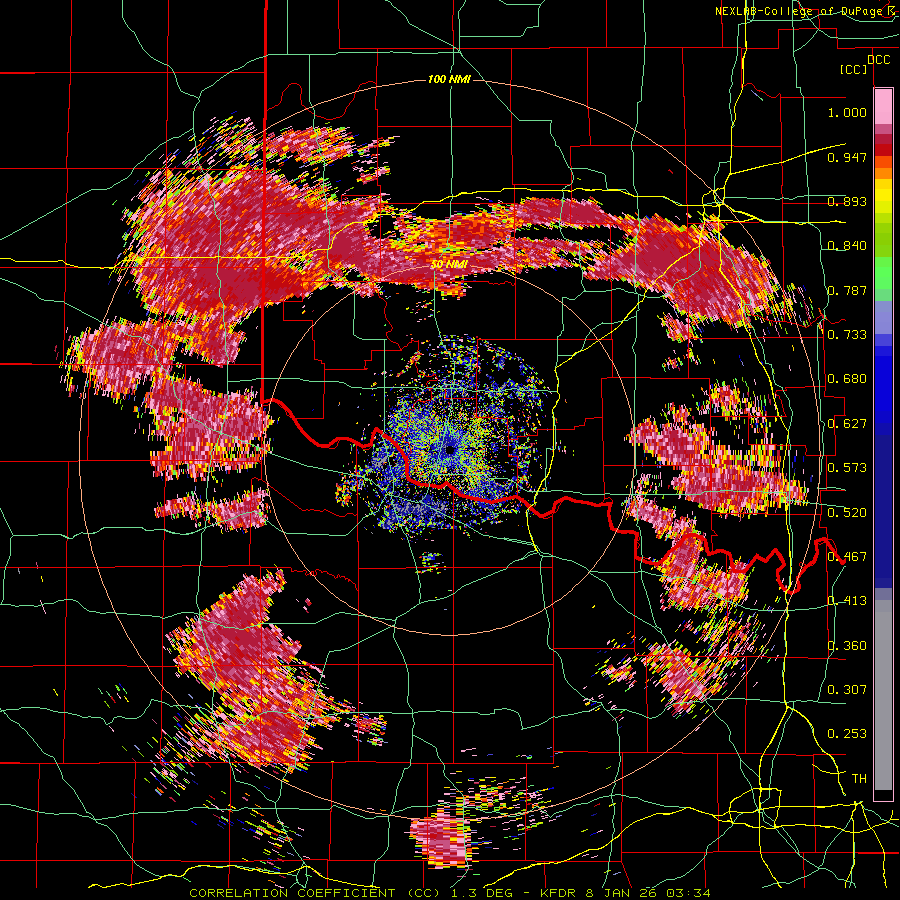Click the 0.787 legend value
This screenshot has width=900, height=900.
coord(847,290)
